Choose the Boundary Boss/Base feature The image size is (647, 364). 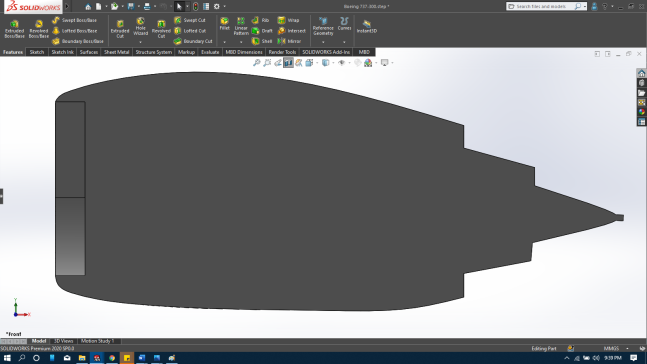point(78,41)
